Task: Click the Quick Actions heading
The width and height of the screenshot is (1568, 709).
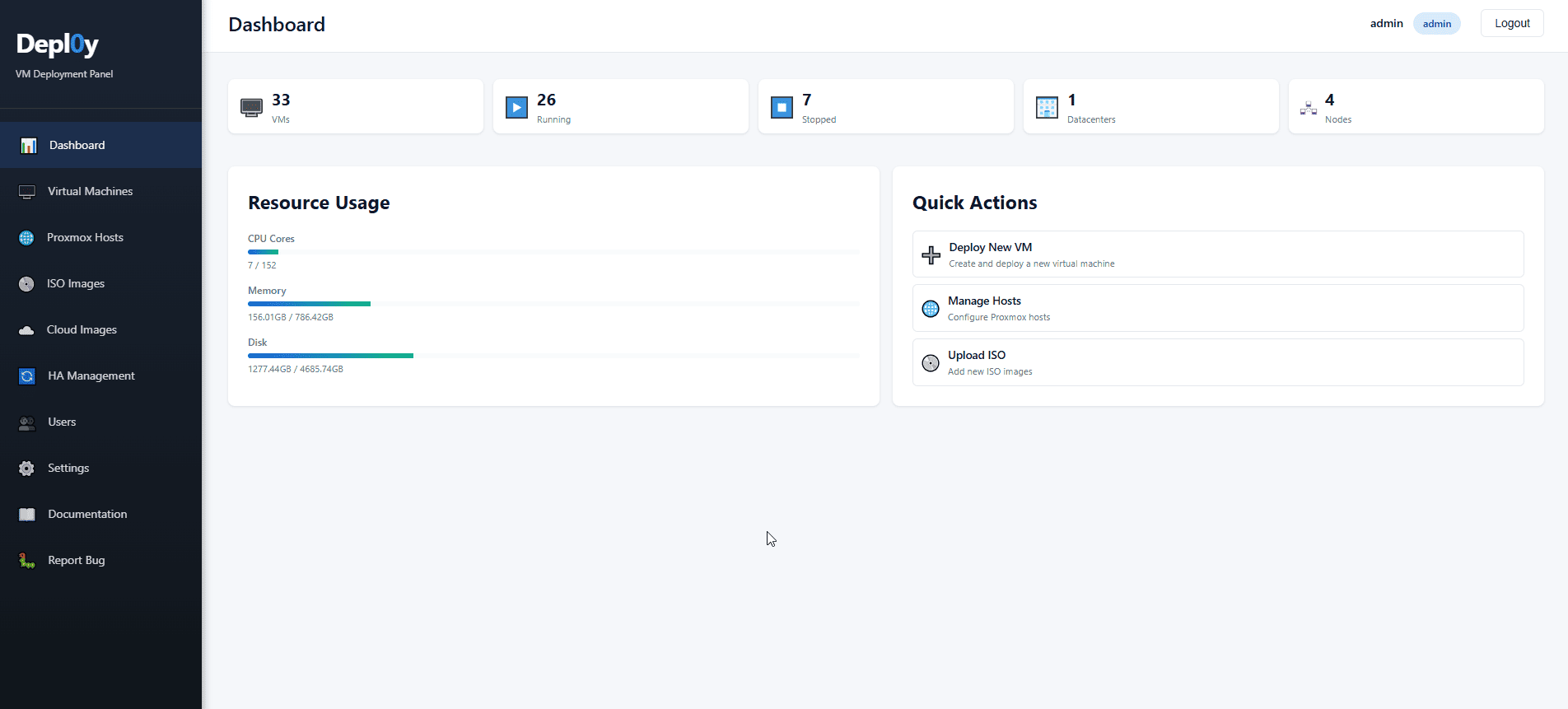Action: (975, 203)
